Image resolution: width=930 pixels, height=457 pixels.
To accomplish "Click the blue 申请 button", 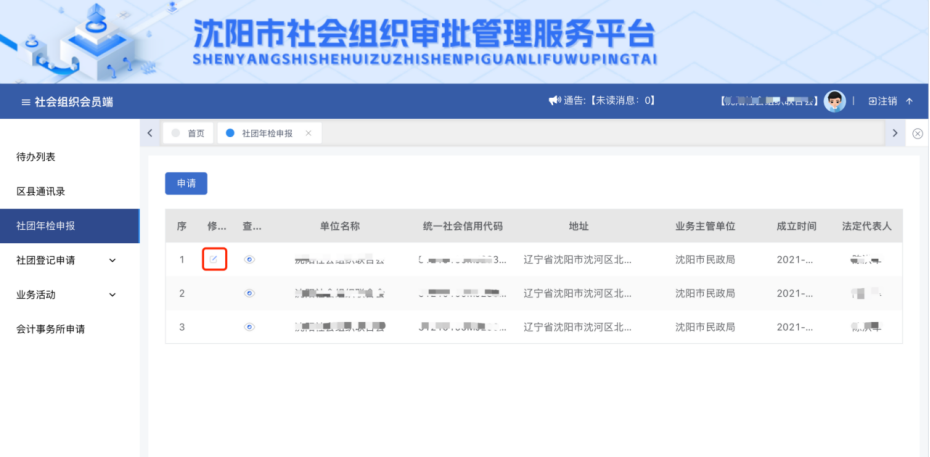I will click(185, 184).
